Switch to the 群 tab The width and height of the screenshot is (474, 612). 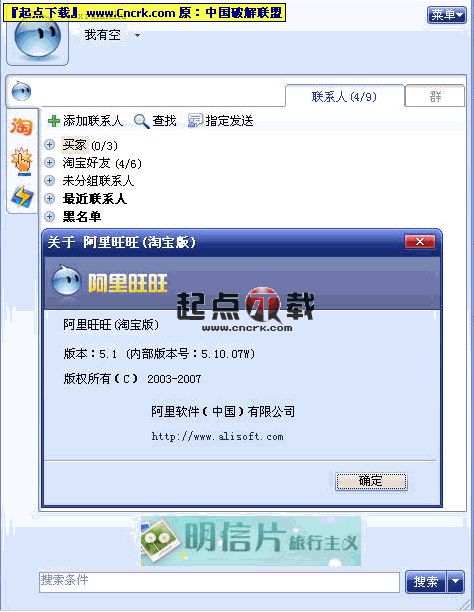click(x=435, y=96)
